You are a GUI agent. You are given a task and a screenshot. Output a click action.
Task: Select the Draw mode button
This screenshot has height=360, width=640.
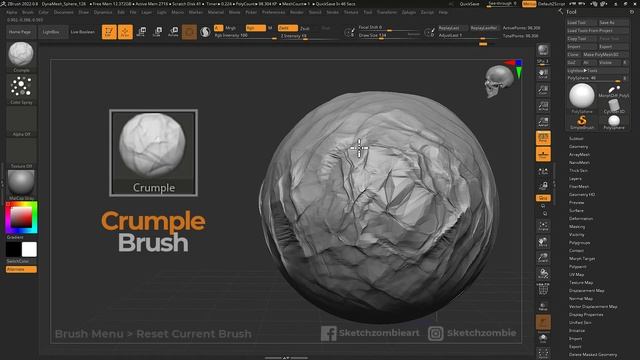pyautogui.click(x=125, y=32)
